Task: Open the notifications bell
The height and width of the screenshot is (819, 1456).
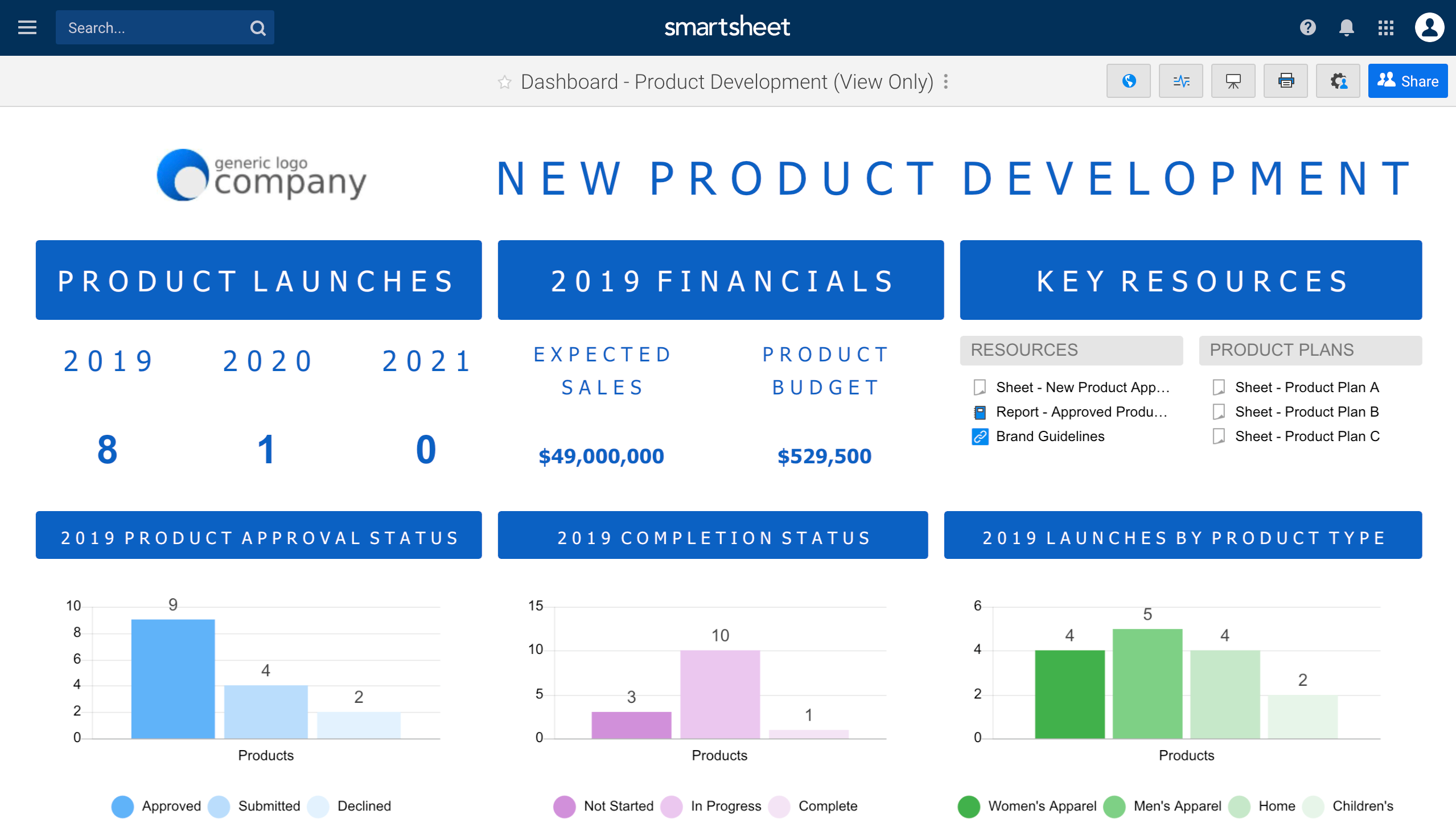Action: [1346, 27]
